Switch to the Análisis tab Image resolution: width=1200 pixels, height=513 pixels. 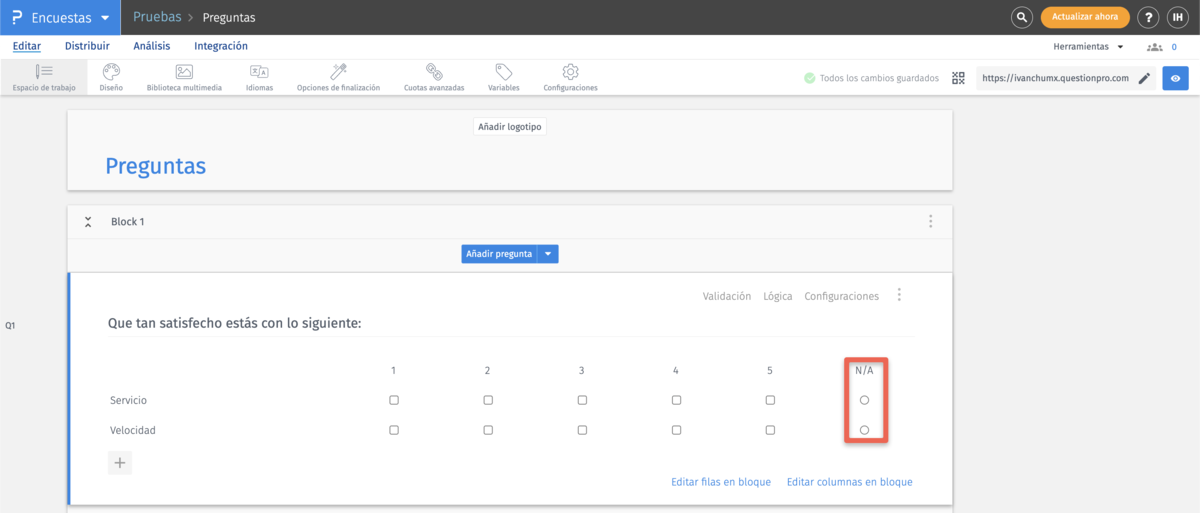152,46
